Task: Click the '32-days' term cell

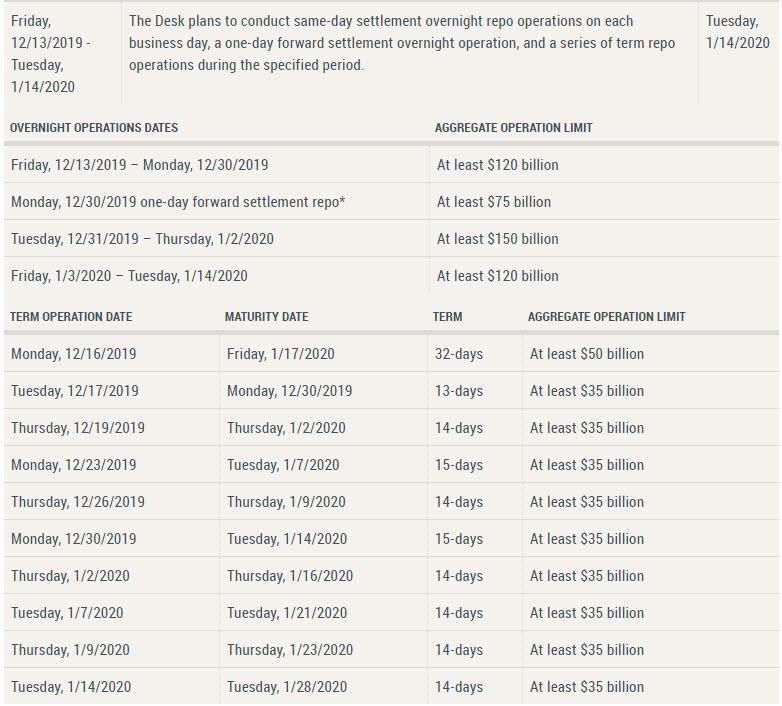Action: pos(459,354)
